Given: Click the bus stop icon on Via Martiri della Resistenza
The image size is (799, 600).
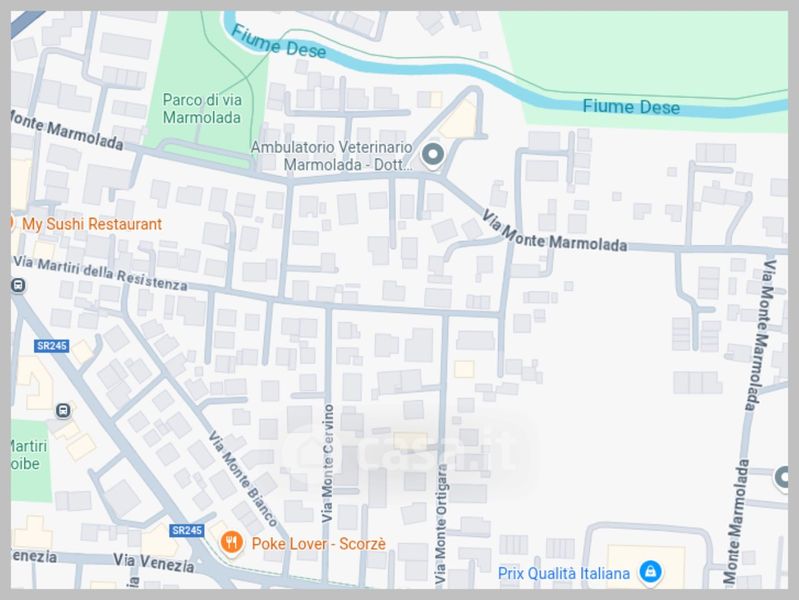Looking at the screenshot, I should coord(18,285).
